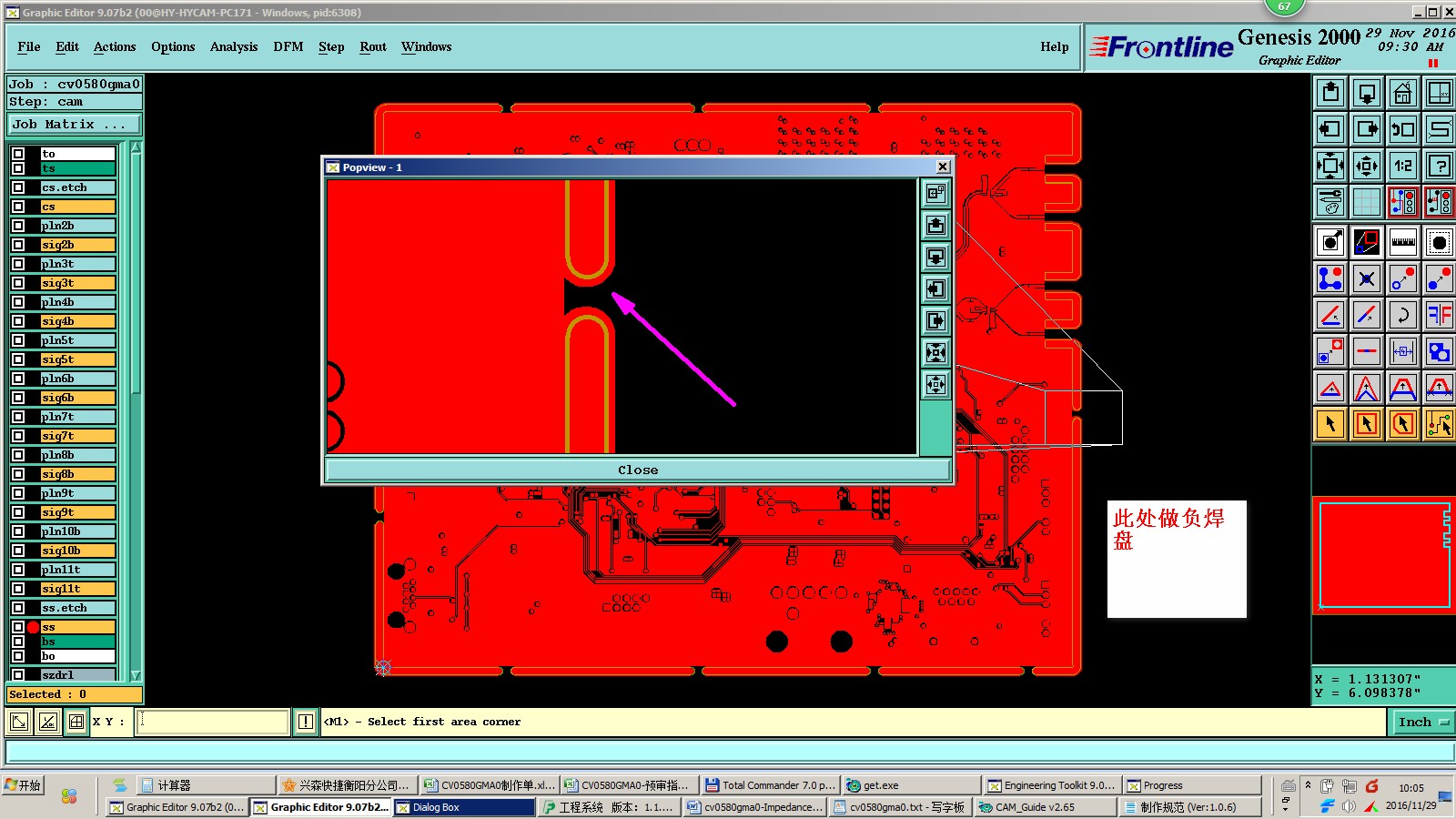Click the delete feature X icon
The width and height of the screenshot is (1456, 819).
click(x=1367, y=278)
